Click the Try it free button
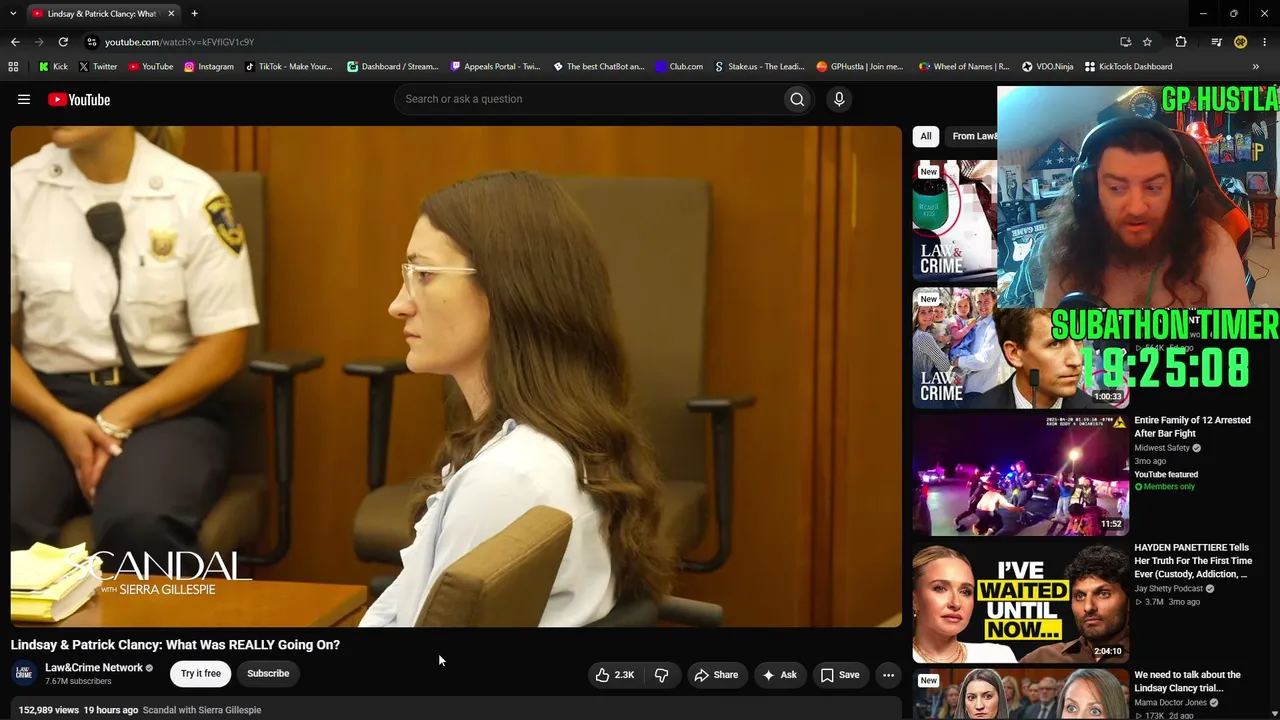This screenshot has height=720, width=1280. (x=201, y=674)
